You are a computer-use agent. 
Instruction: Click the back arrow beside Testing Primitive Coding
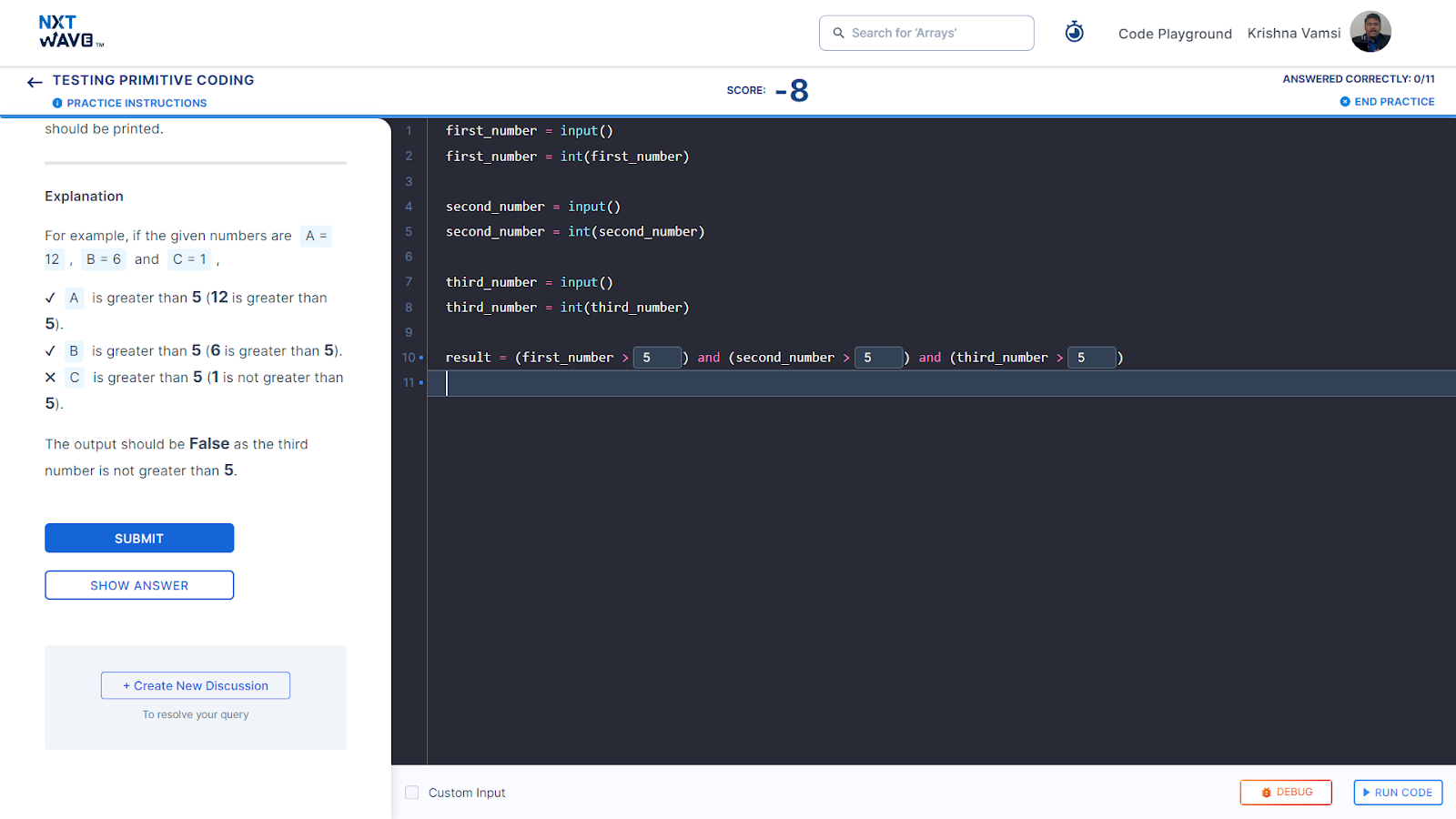[x=35, y=82]
